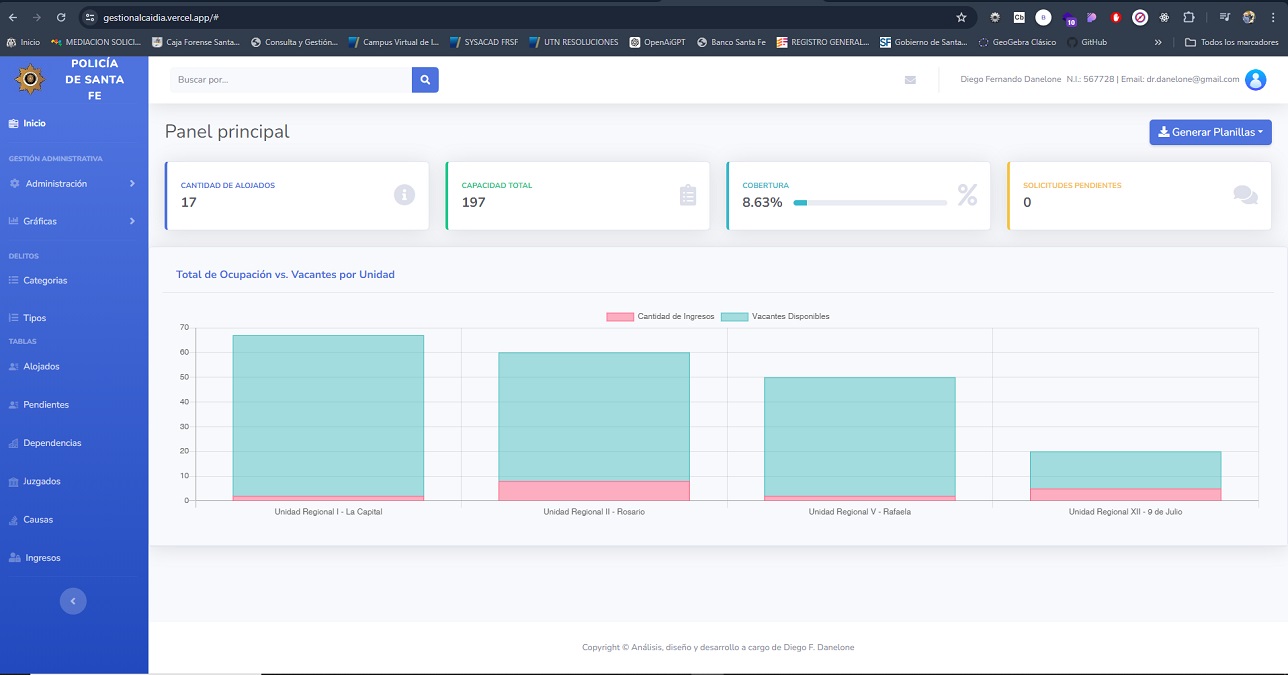Image resolution: width=1288 pixels, height=675 pixels.
Task: Click the percent icon on Cobertura card
Action: pyautogui.click(x=967, y=195)
